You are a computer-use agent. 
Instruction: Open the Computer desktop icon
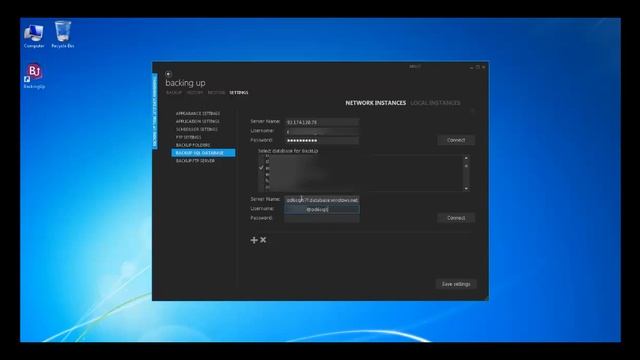tap(34, 36)
